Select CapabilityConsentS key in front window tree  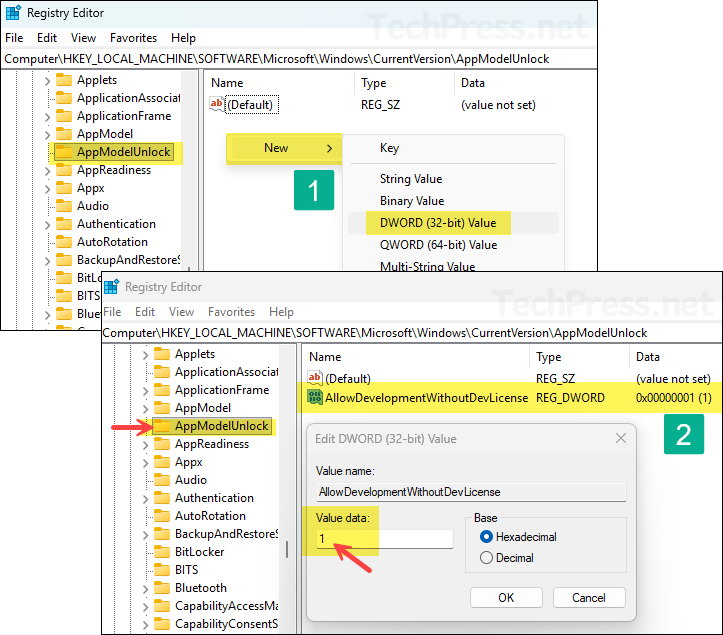click(226, 623)
